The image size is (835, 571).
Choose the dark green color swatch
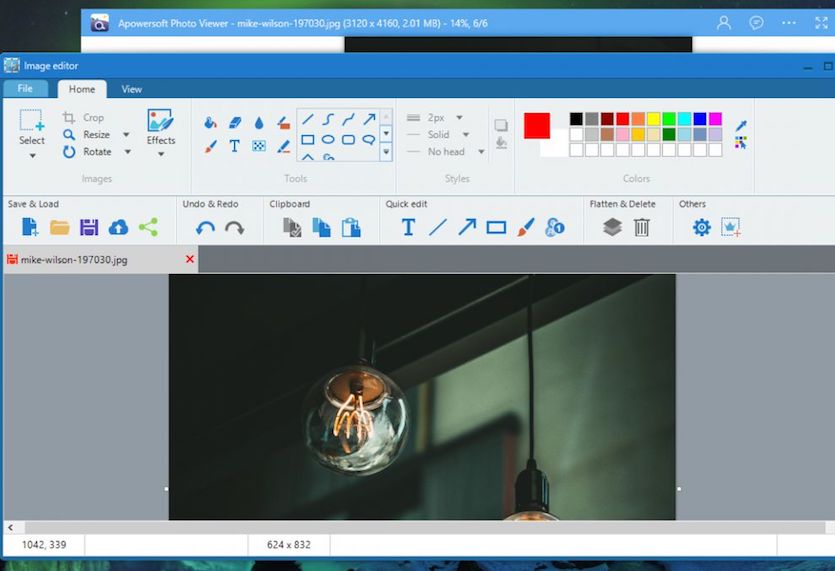coord(669,134)
